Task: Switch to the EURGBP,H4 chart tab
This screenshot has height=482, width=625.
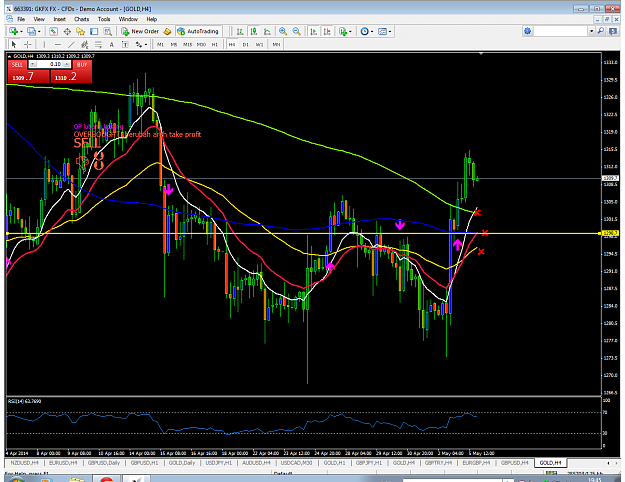Action: point(476,463)
